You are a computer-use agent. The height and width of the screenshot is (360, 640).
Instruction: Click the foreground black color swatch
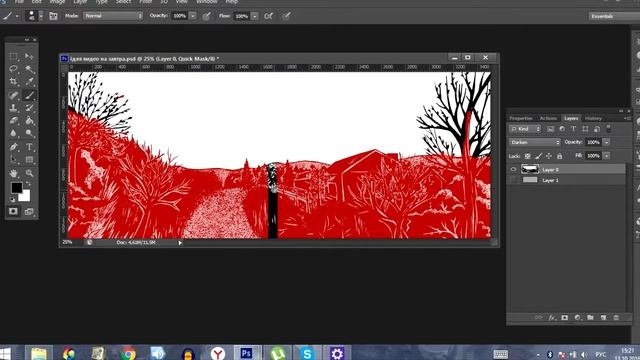[x=16, y=188]
